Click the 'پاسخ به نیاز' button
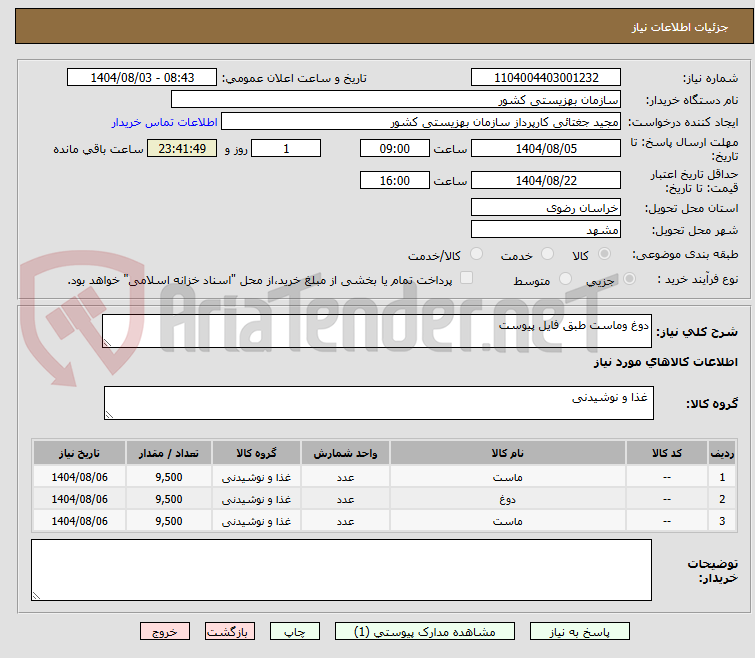This screenshot has height=658, width=755. [x=580, y=632]
